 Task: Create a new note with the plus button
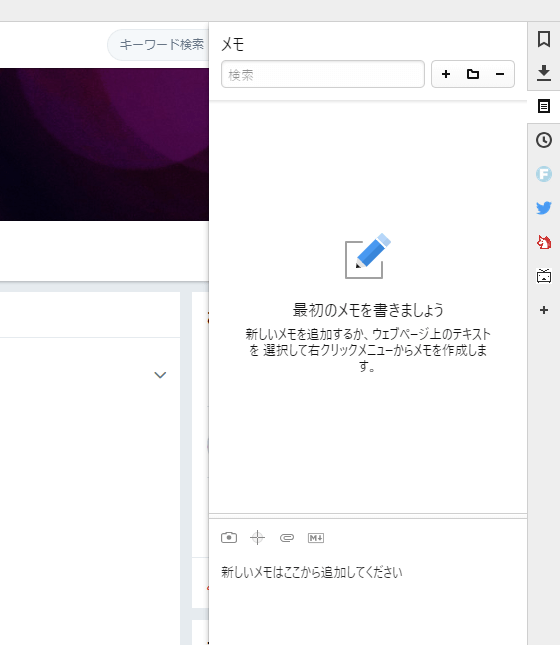[x=446, y=74]
